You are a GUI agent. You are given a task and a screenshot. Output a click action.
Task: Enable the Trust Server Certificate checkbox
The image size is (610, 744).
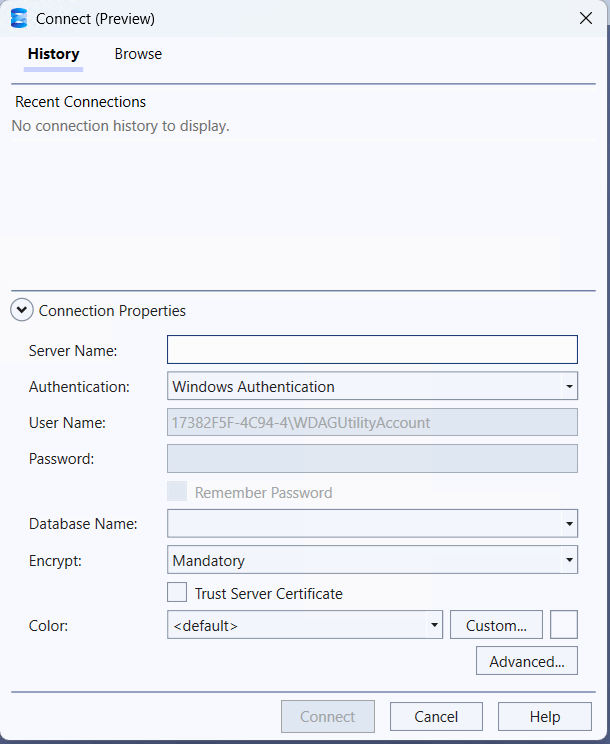click(177, 593)
